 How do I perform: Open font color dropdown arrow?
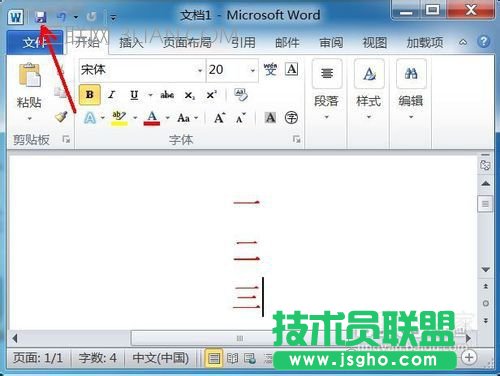pos(167,118)
